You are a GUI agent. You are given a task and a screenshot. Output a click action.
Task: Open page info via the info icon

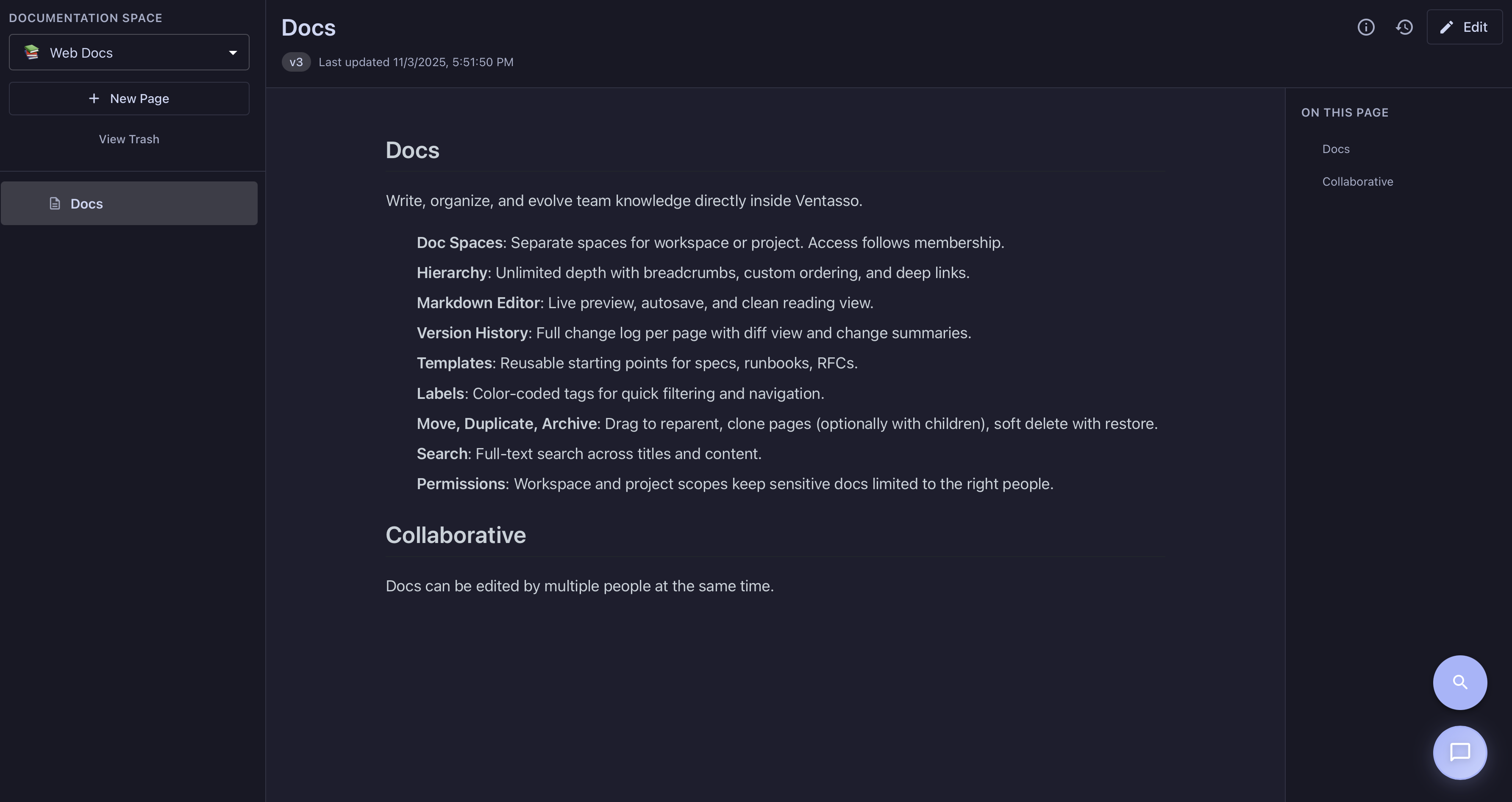coord(1366,27)
